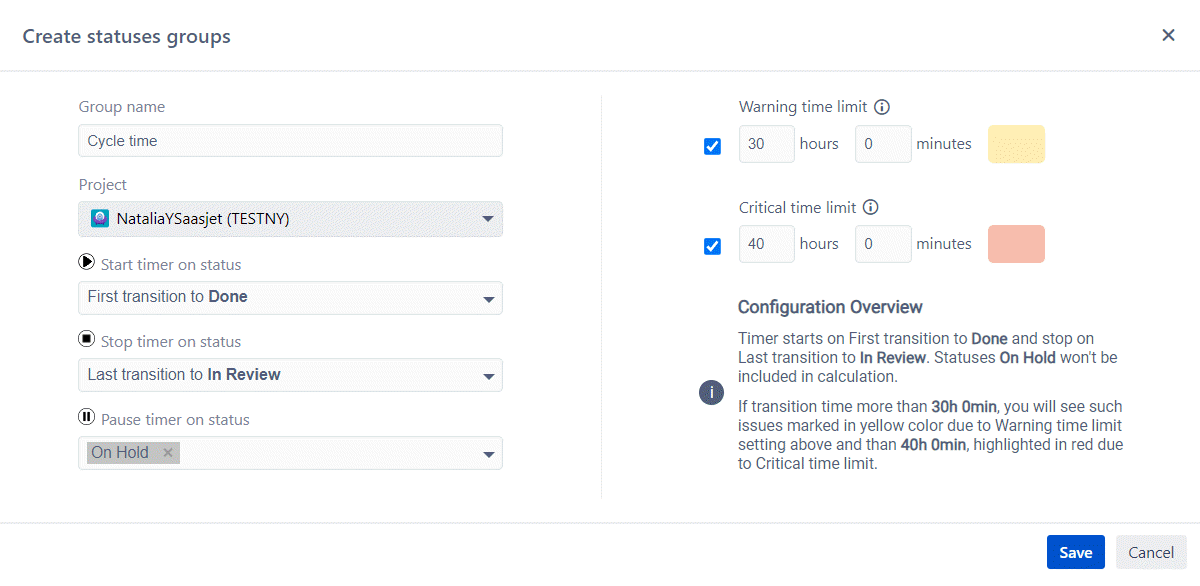Open the Warning time limit info tooltip
Viewport: 1200px width, 586px height.
(x=883, y=106)
